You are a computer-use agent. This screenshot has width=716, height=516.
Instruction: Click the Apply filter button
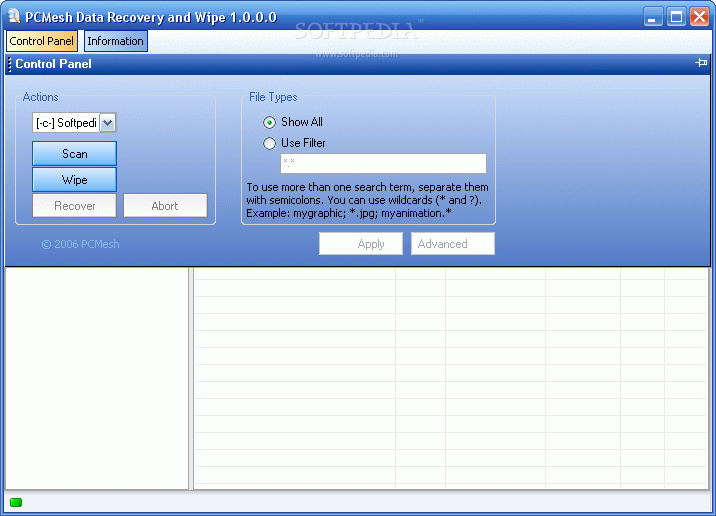click(361, 244)
